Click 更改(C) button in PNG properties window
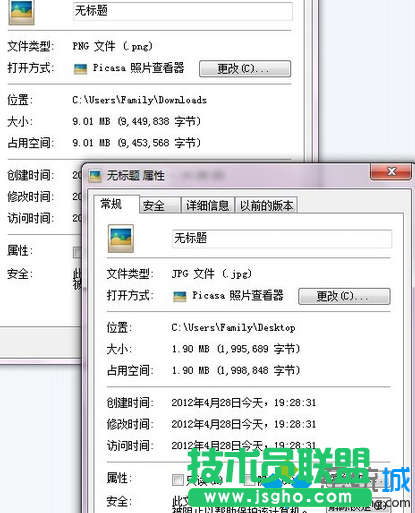This screenshot has width=415, height=513. click(x=245, y=69)
